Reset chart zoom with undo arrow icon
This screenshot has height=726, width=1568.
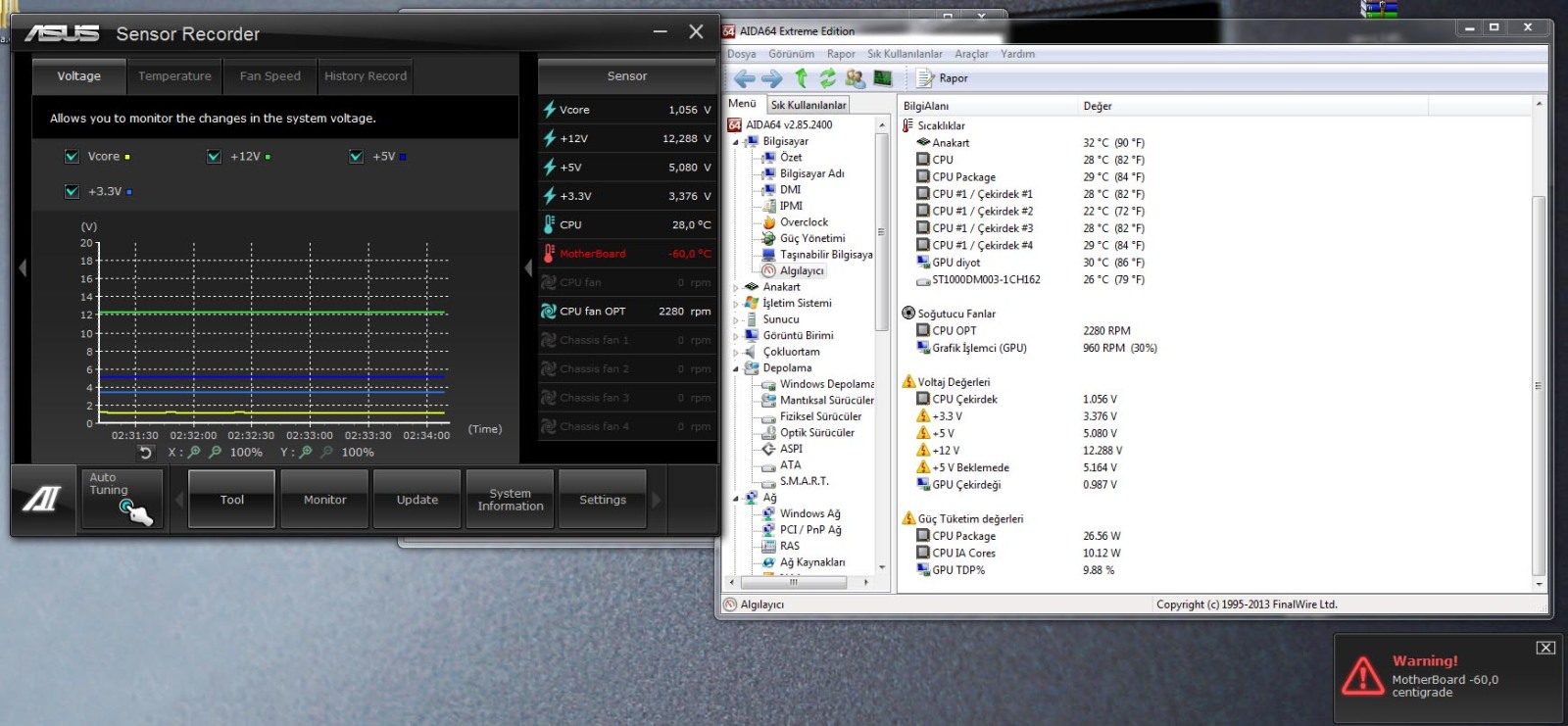pos(146,452)
